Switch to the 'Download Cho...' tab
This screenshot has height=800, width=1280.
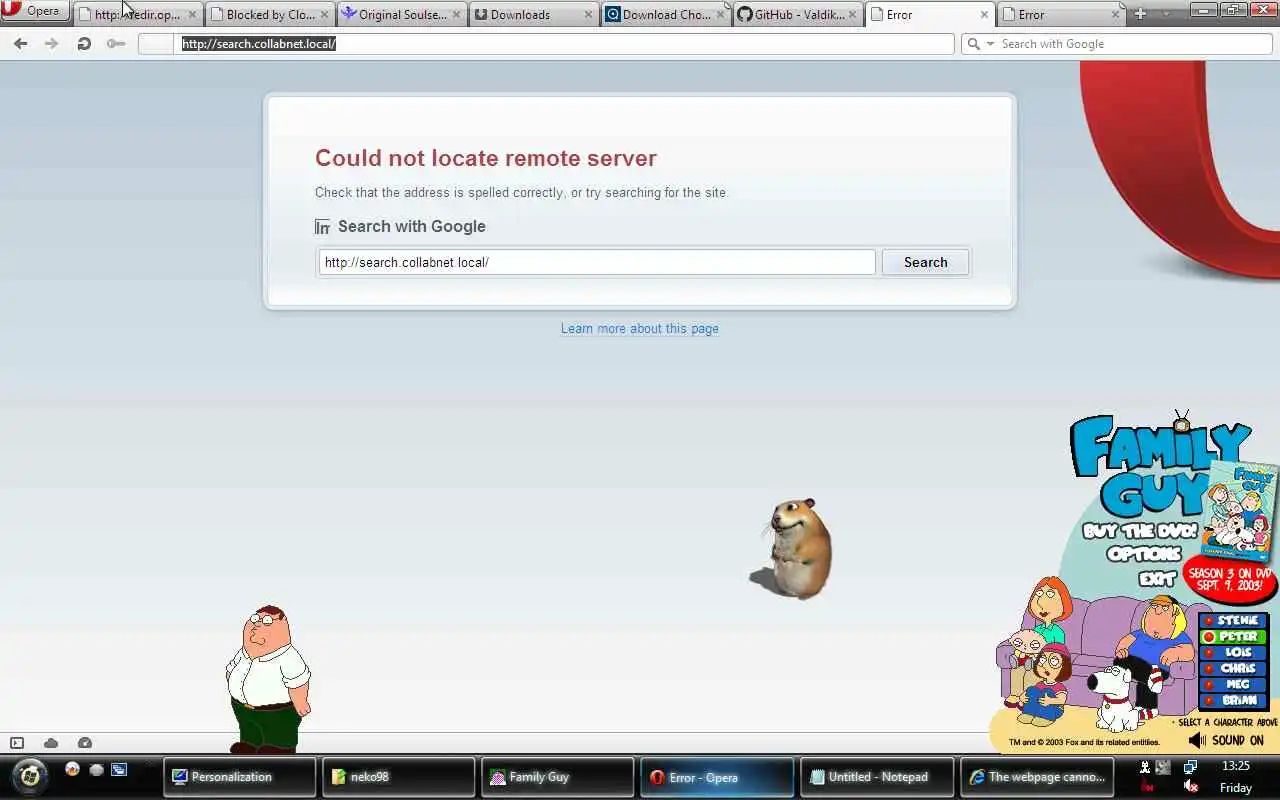coord(666,15)
